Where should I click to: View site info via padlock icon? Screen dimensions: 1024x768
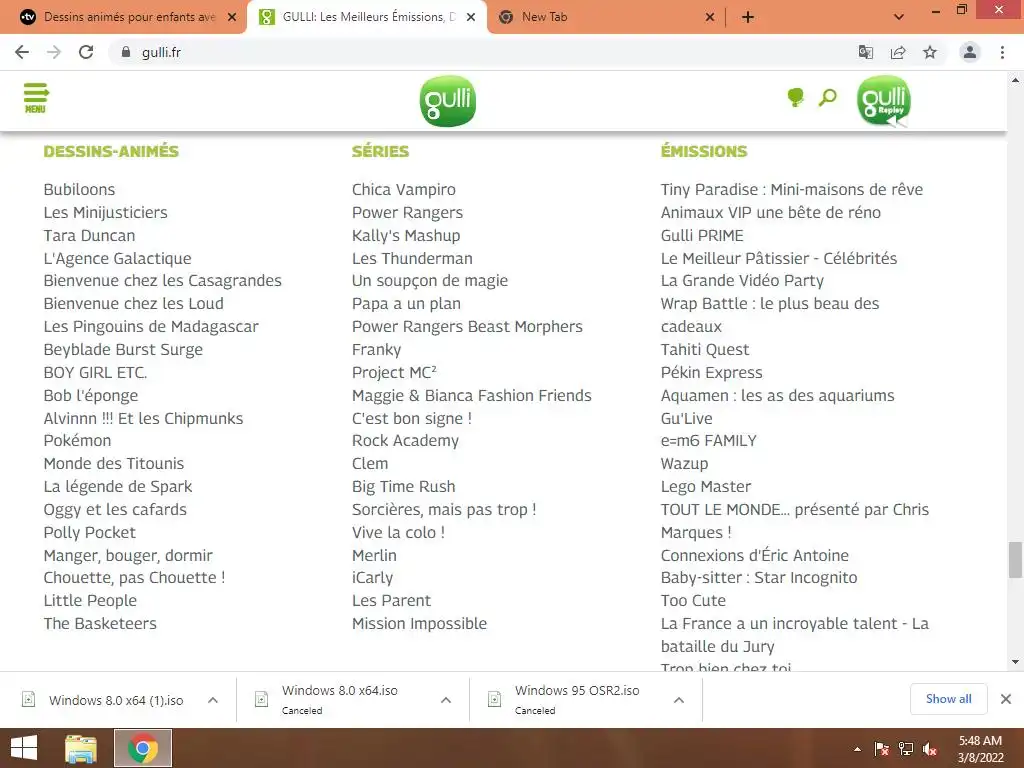point(126,52)
